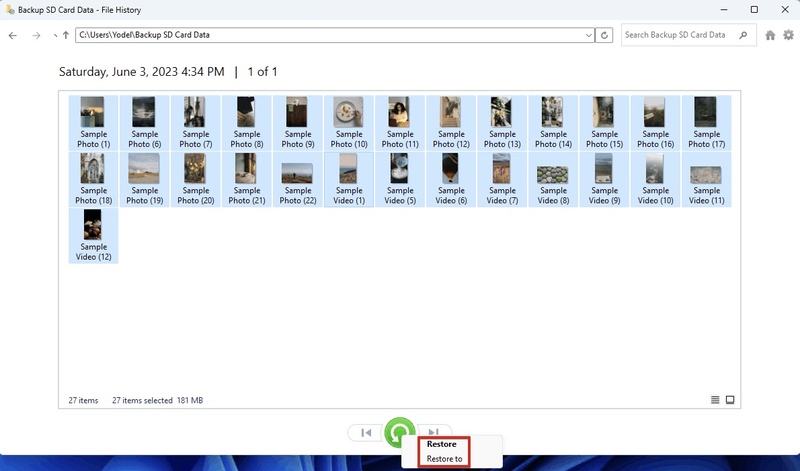Select Sample Video (12) thumbnail
This screenshot has width=800, height=471.
point(93,235)
